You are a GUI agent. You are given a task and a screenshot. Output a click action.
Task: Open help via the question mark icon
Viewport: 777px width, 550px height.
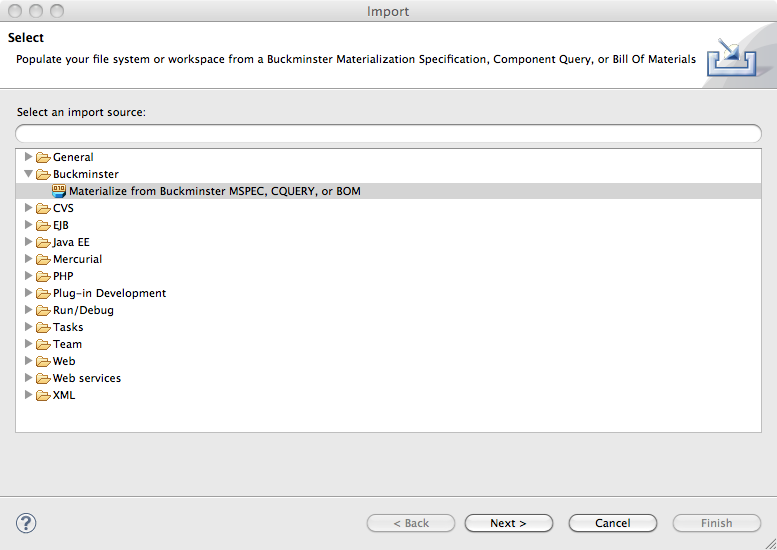26,523
